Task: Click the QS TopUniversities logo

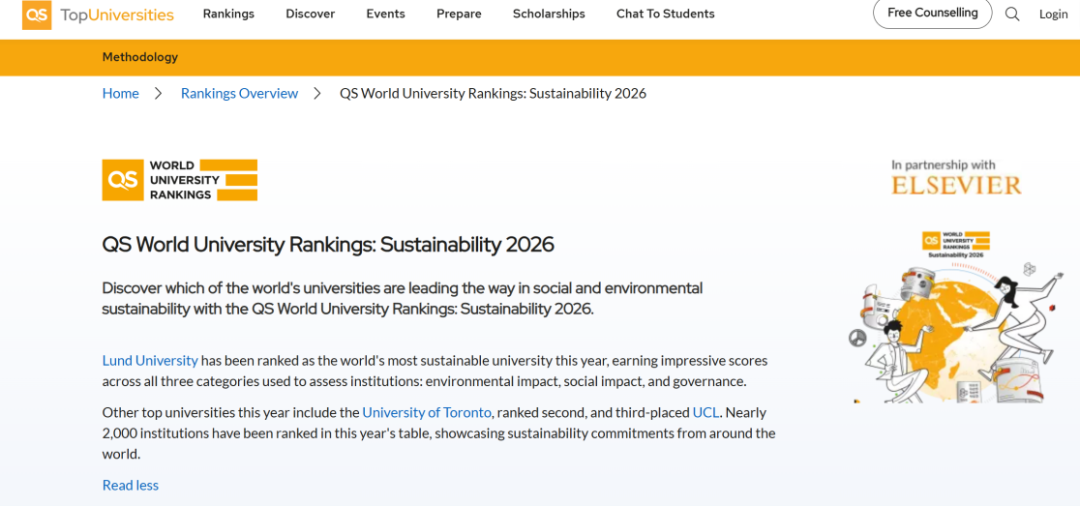Action: (98, 15)
